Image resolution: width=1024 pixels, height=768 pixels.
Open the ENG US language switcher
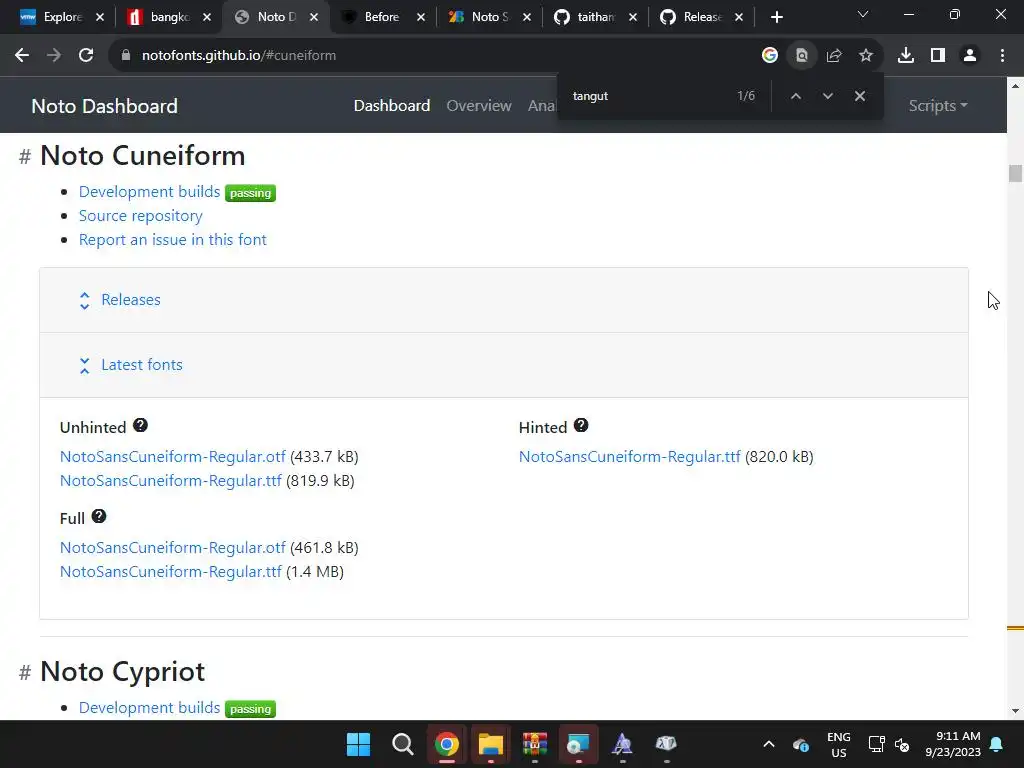[839, 744]
